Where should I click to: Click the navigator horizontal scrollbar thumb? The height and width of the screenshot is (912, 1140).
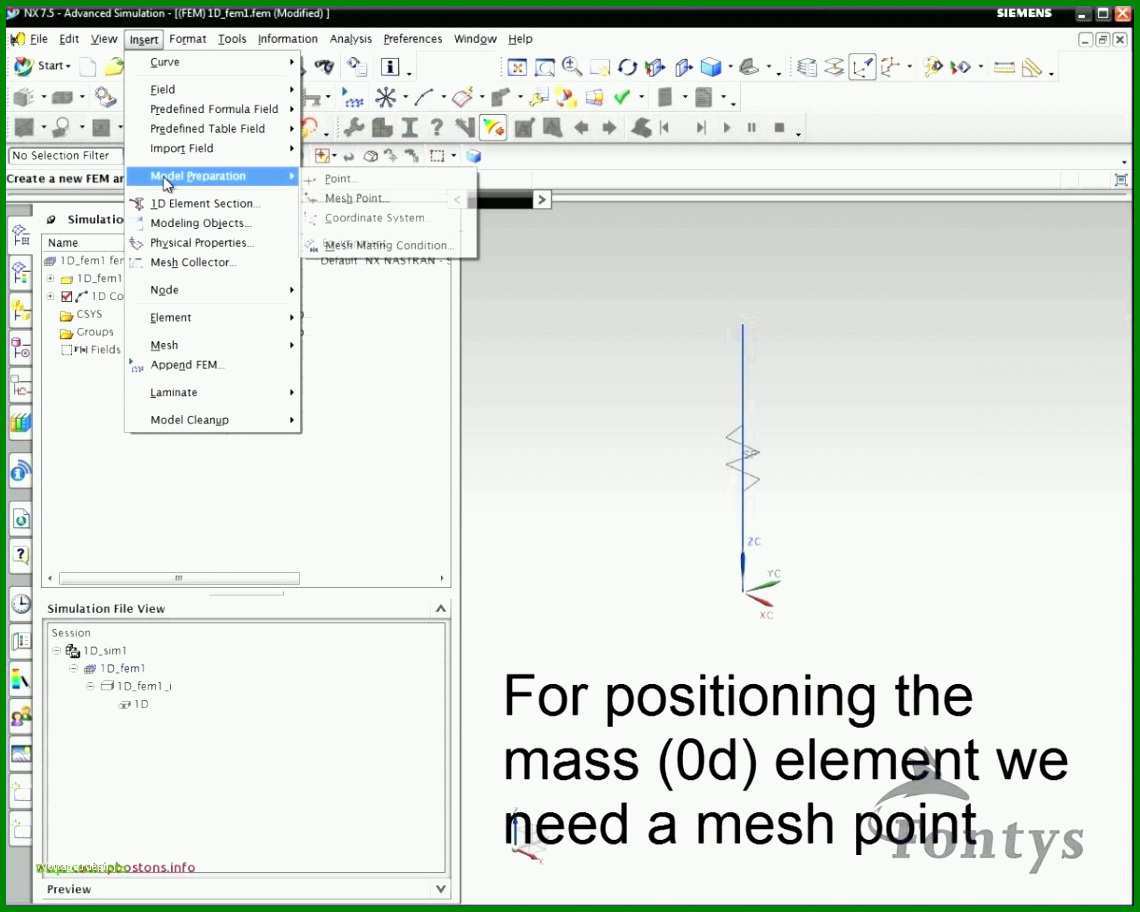pyautogui.click(x=179, y=578)
